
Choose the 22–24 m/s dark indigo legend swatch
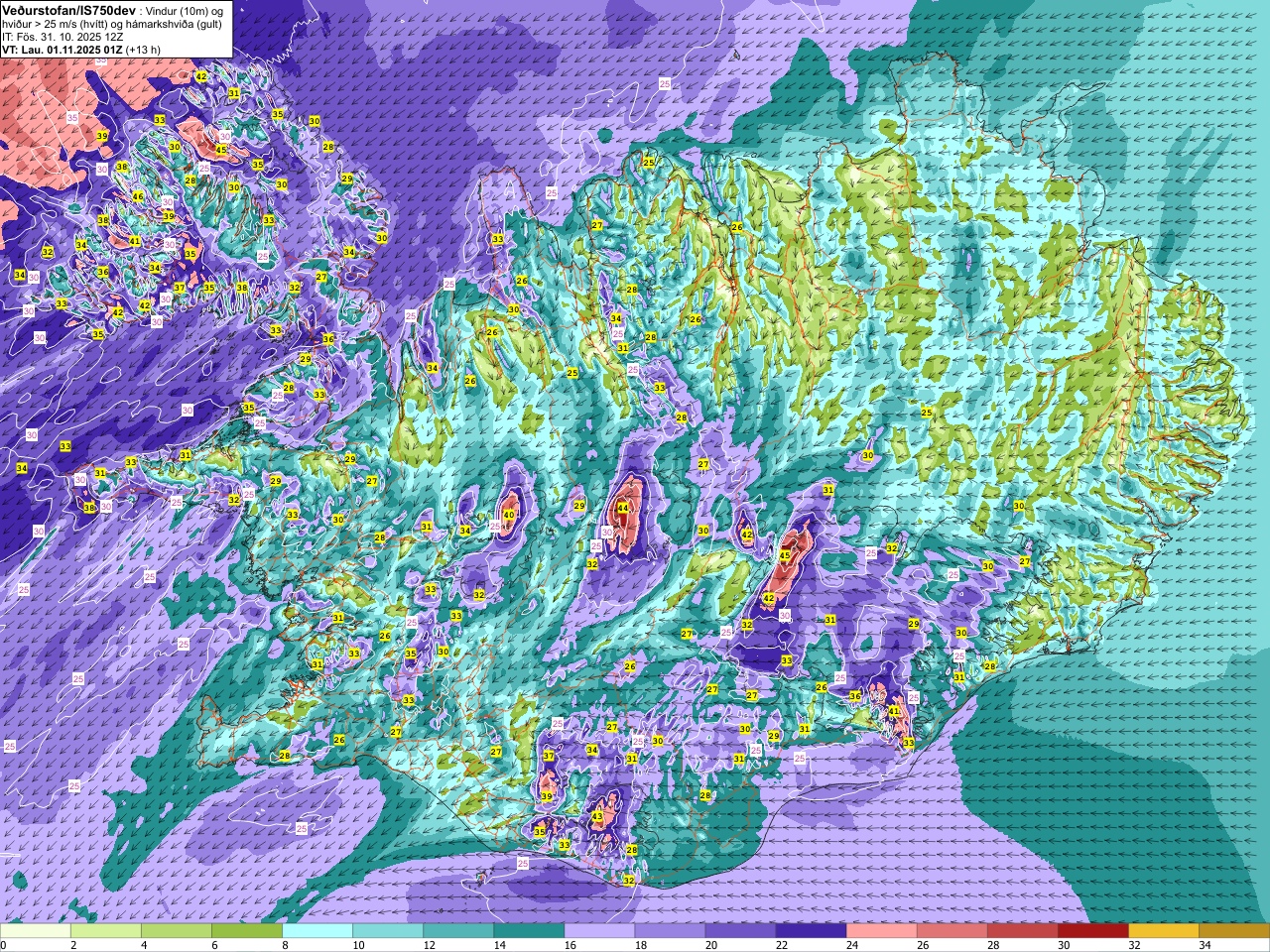(x=811, y=931)
